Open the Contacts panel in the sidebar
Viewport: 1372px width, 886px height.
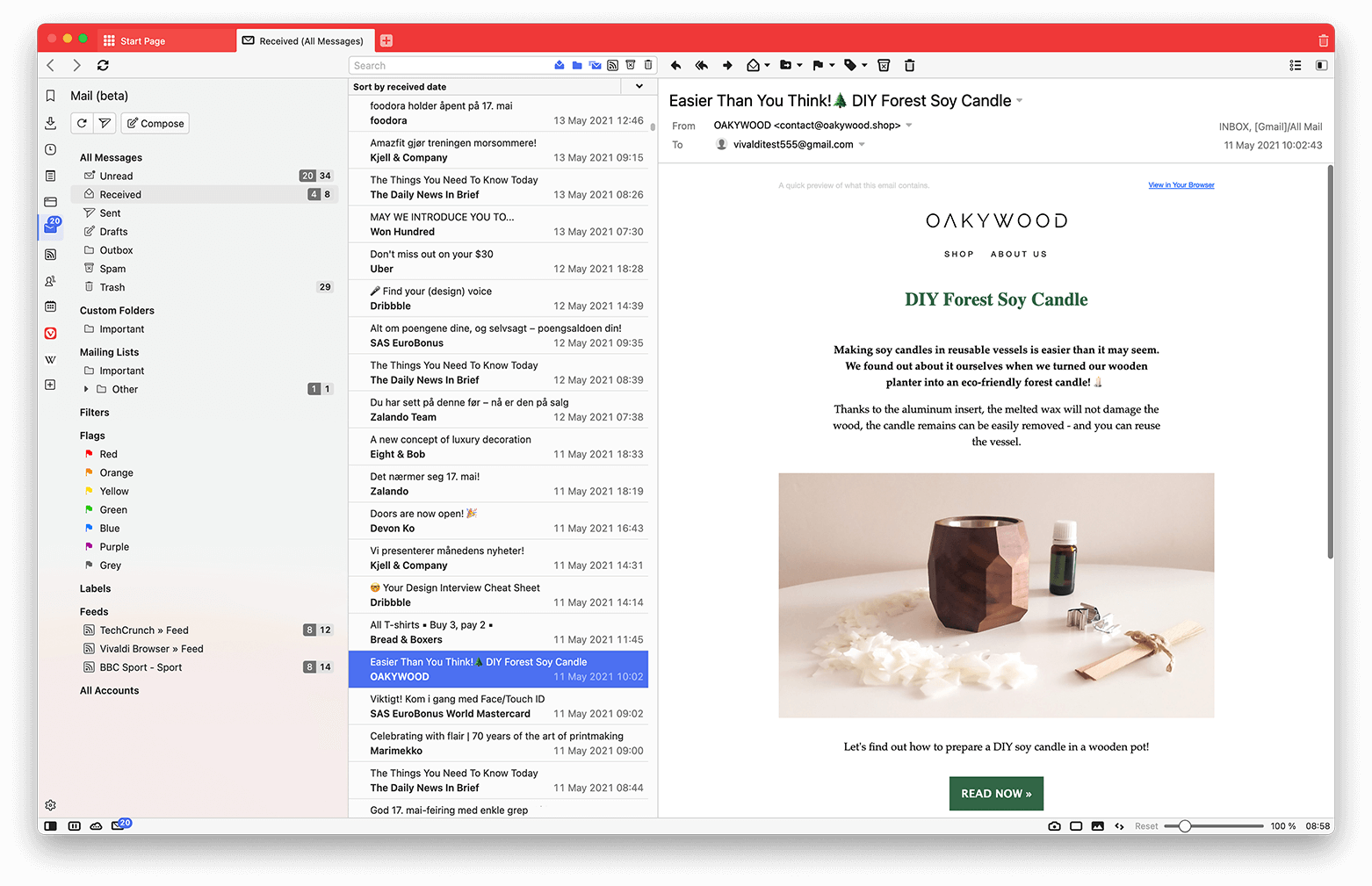pos(50,280)
